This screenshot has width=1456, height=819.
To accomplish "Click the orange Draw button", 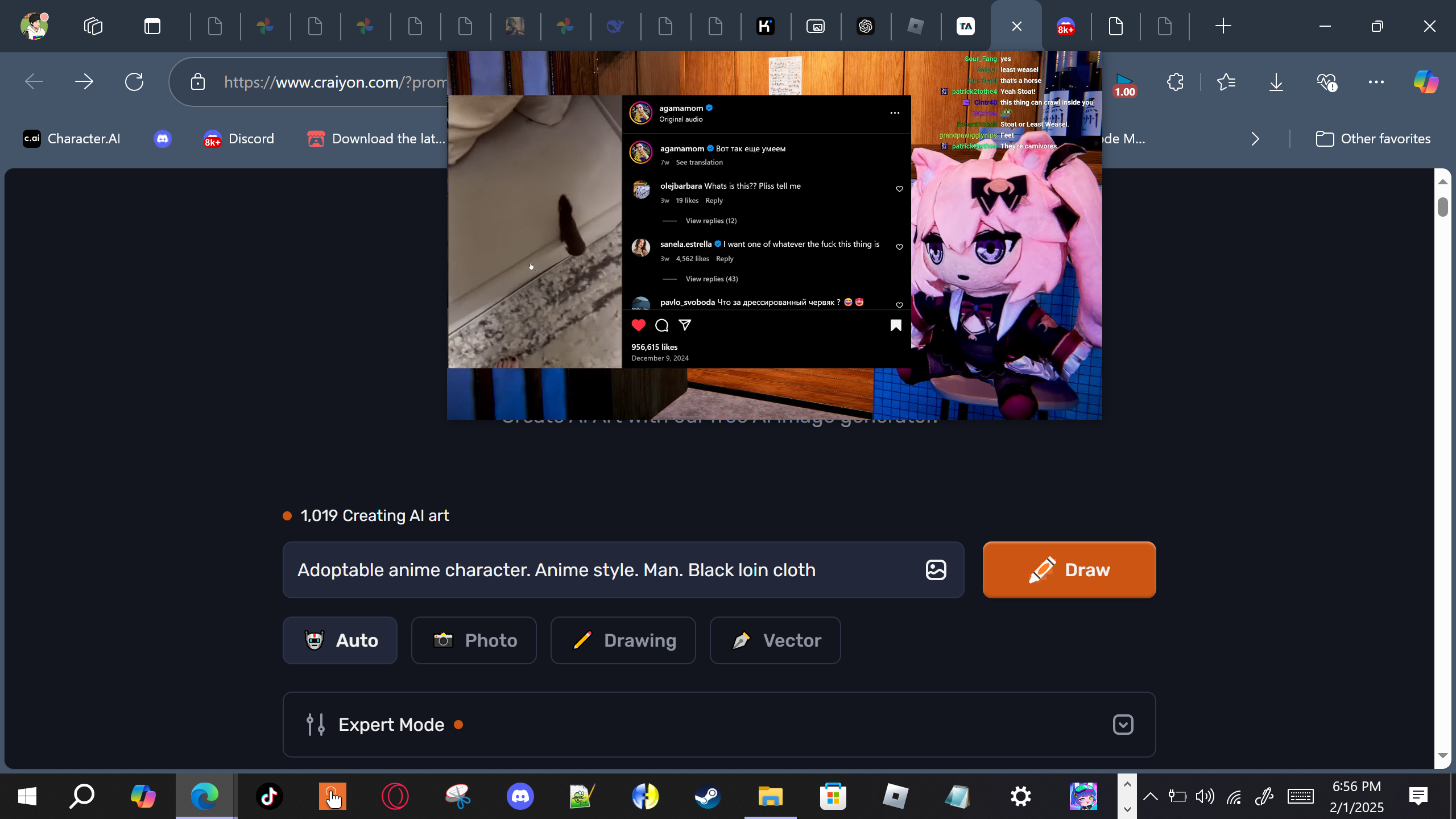I will tap(1069, 570).
